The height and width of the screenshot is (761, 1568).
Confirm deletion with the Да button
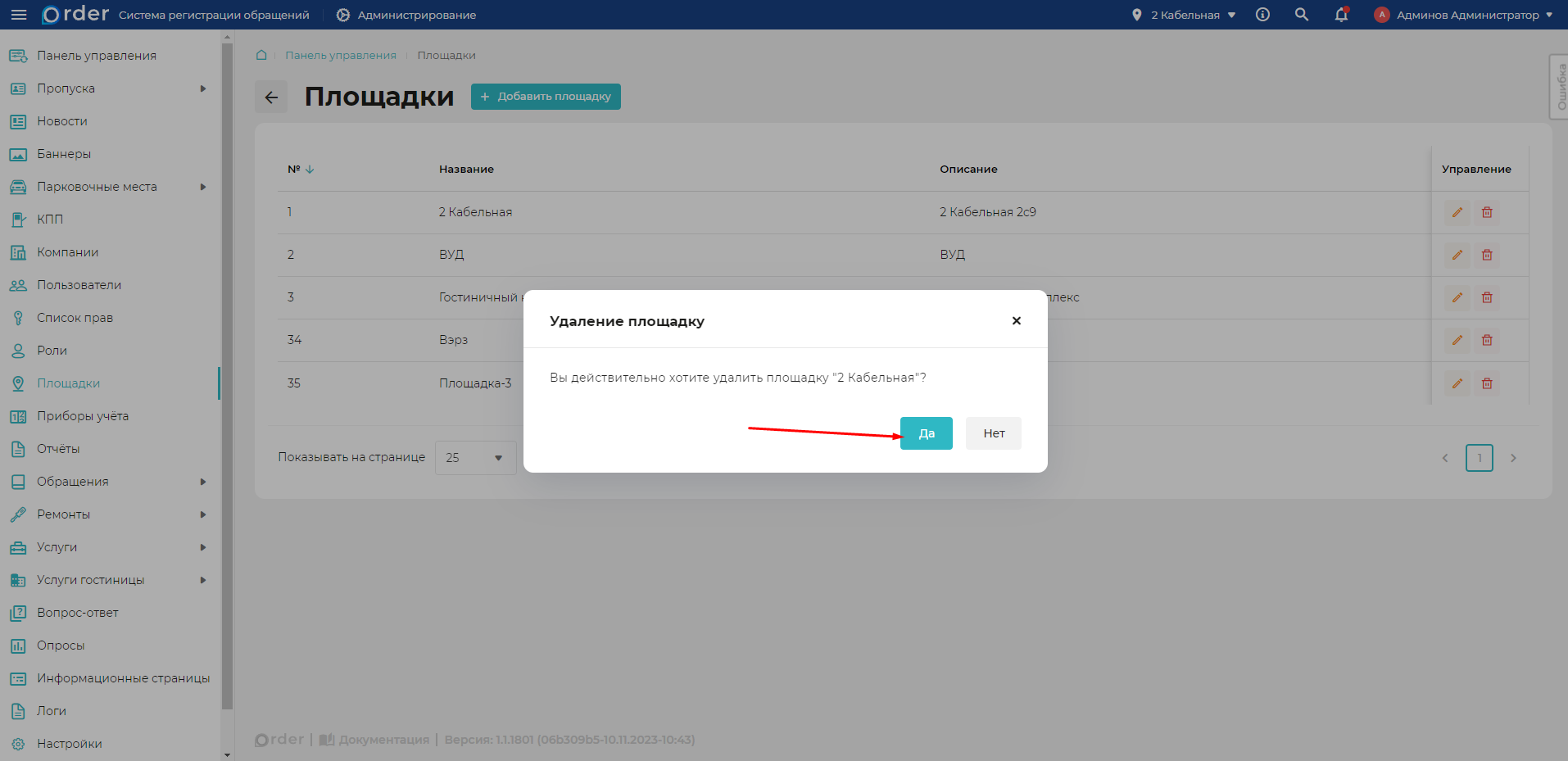926,433
